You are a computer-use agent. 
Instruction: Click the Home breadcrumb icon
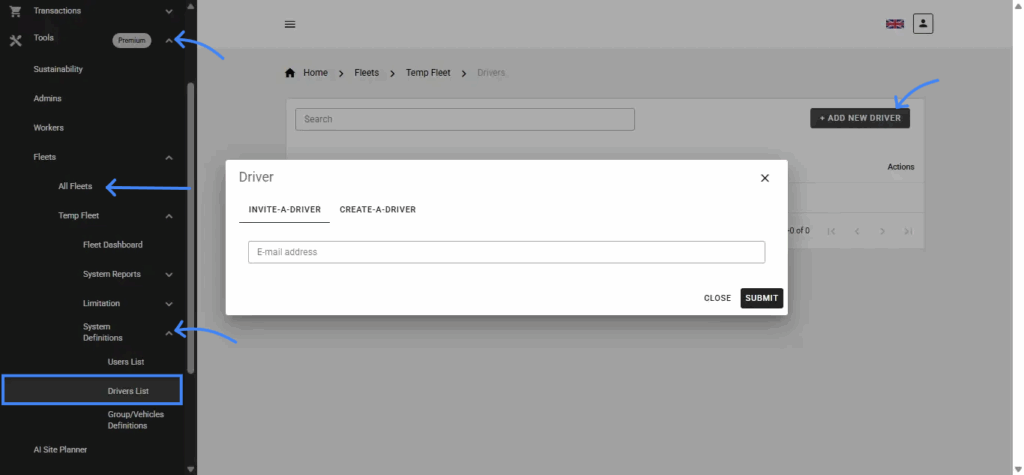tap(290, 73)
